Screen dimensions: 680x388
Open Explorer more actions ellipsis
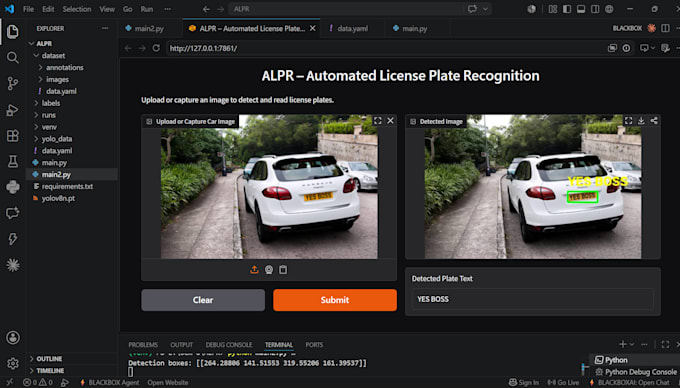[105, 28]
